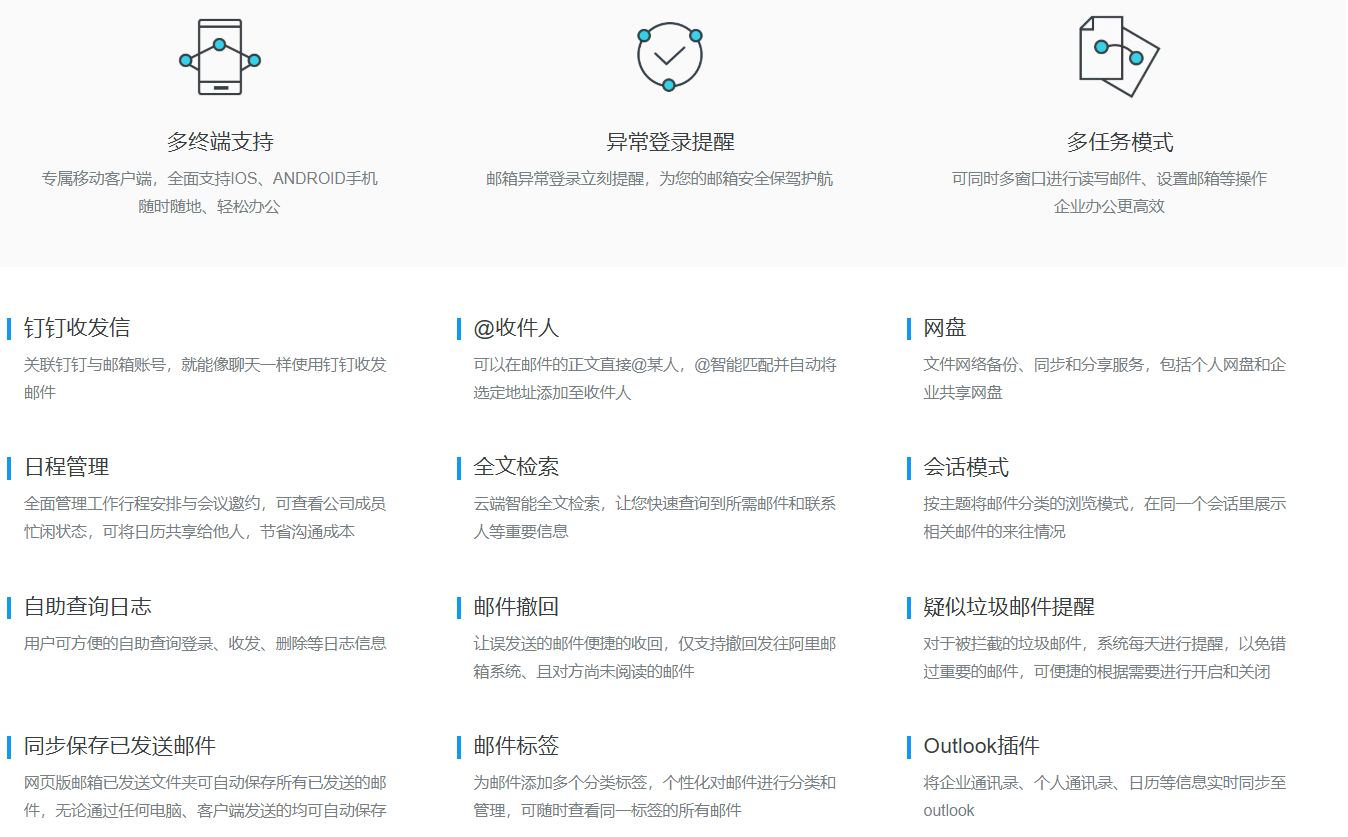
Task: Click the Outlook插件 feature heading
Action: point(981,746)
